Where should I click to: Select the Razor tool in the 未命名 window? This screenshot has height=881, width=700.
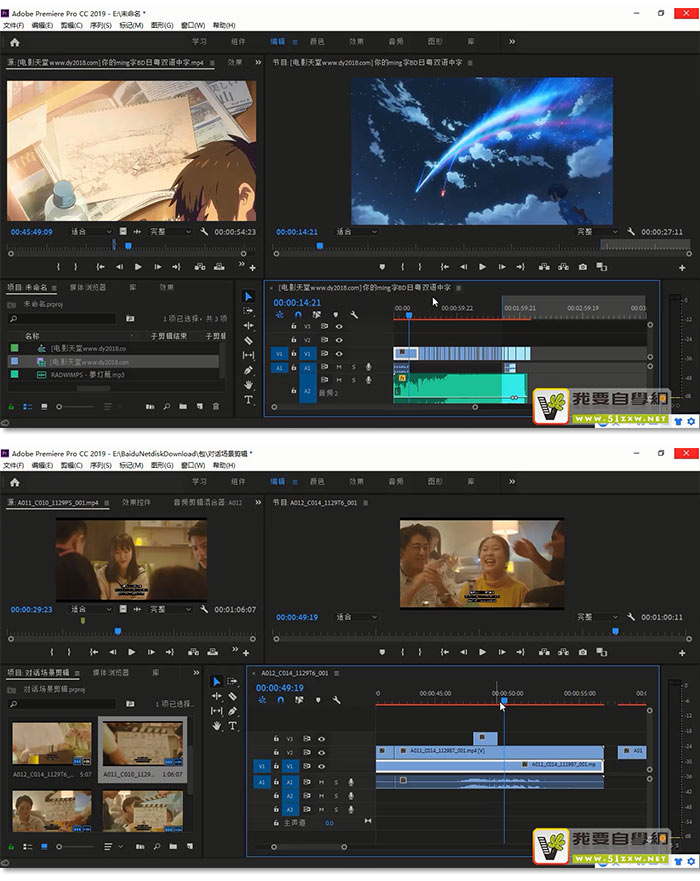(x=248, y=340)
